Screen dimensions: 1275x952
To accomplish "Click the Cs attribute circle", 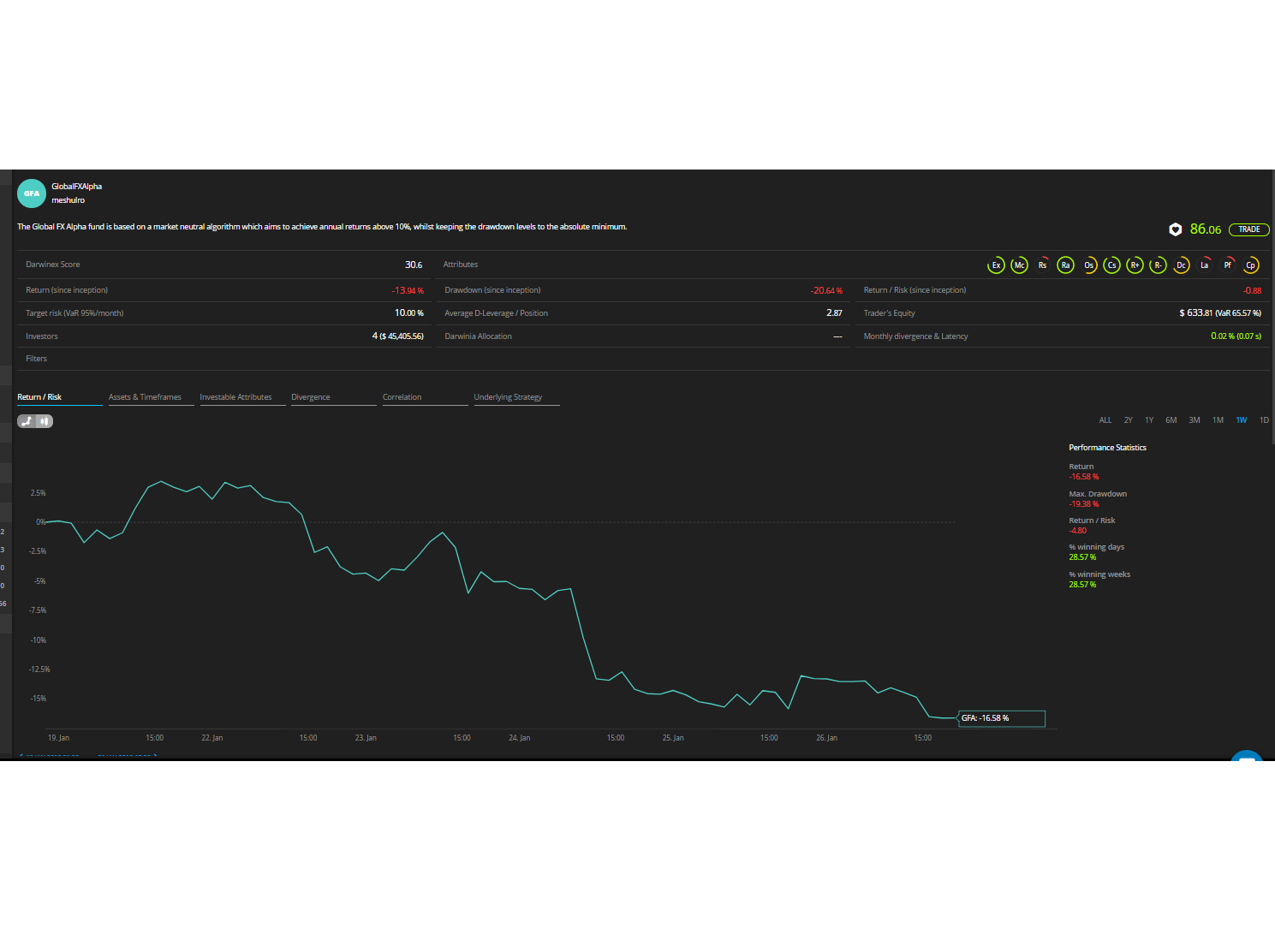I will [1111, 265].
